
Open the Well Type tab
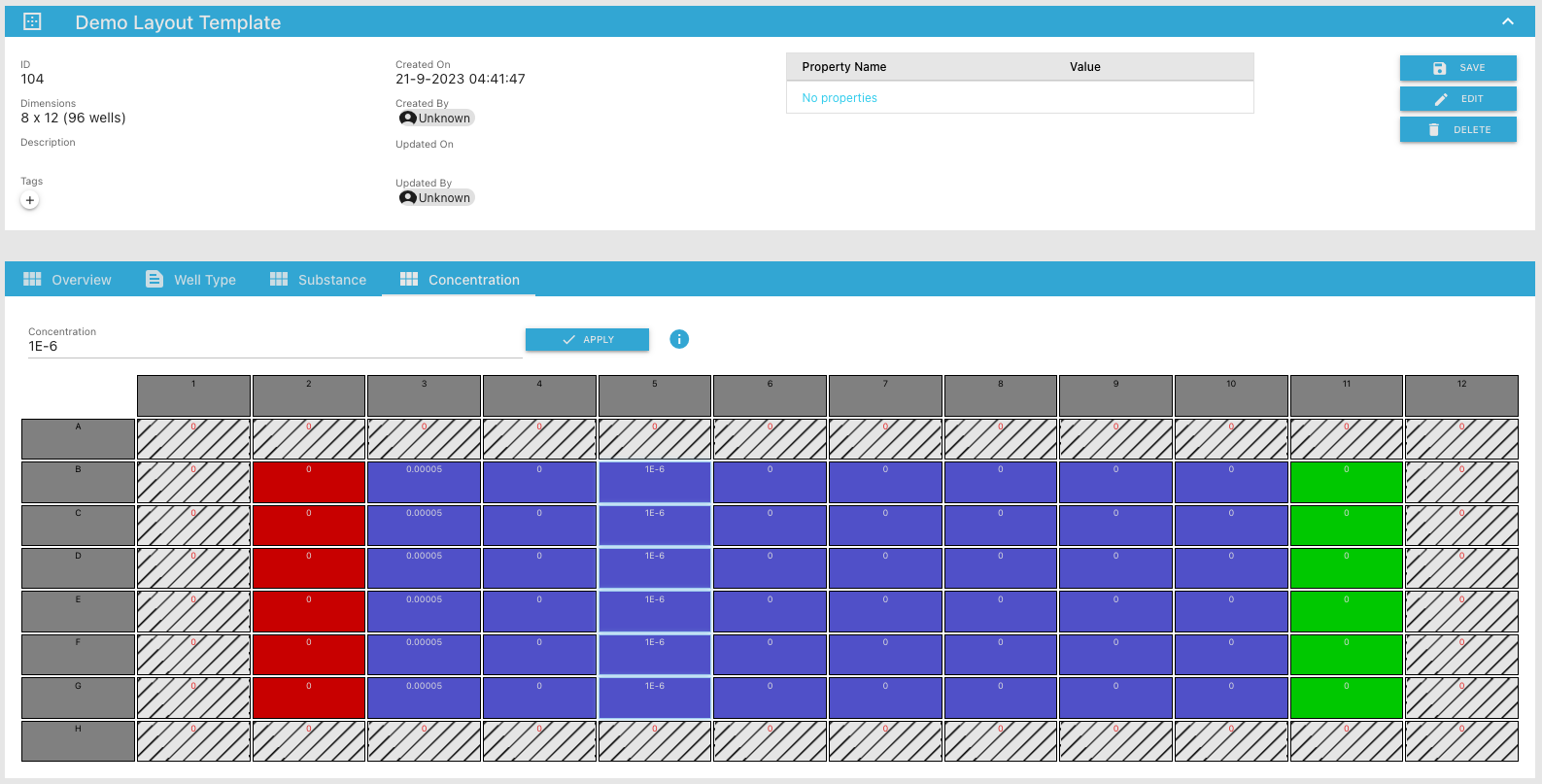[x=191, y=280]
